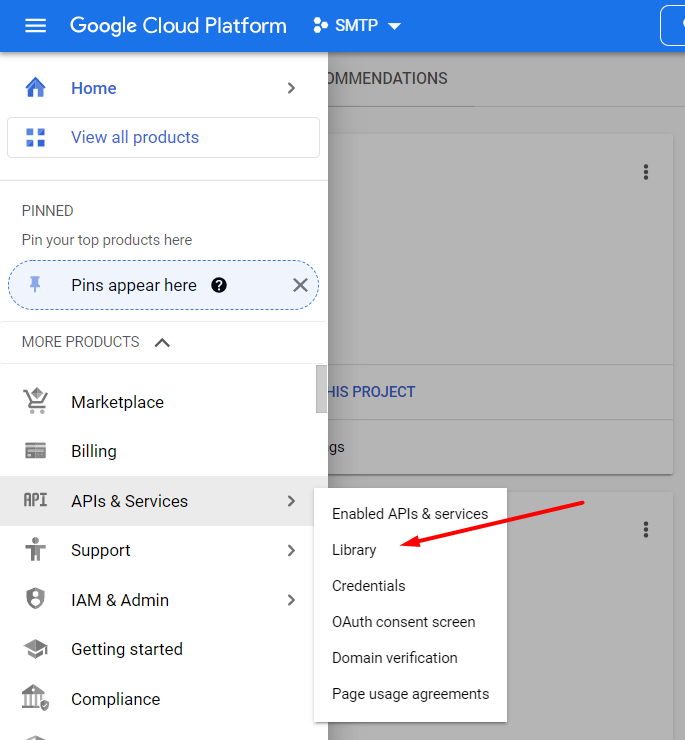Click the Marketplace cart icon

[36, 401]
